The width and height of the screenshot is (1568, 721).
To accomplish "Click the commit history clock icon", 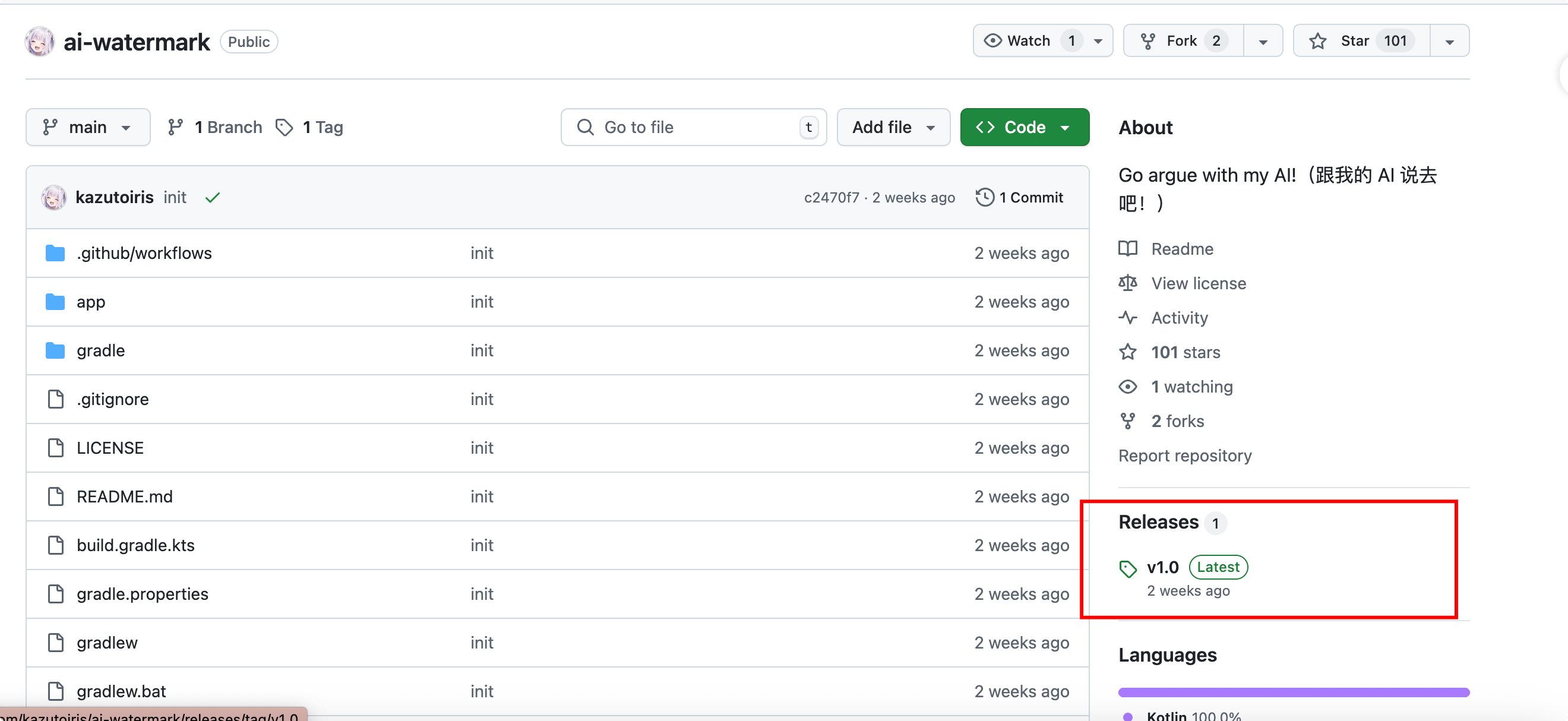I will pyautogui.click(x=984, y=197).
